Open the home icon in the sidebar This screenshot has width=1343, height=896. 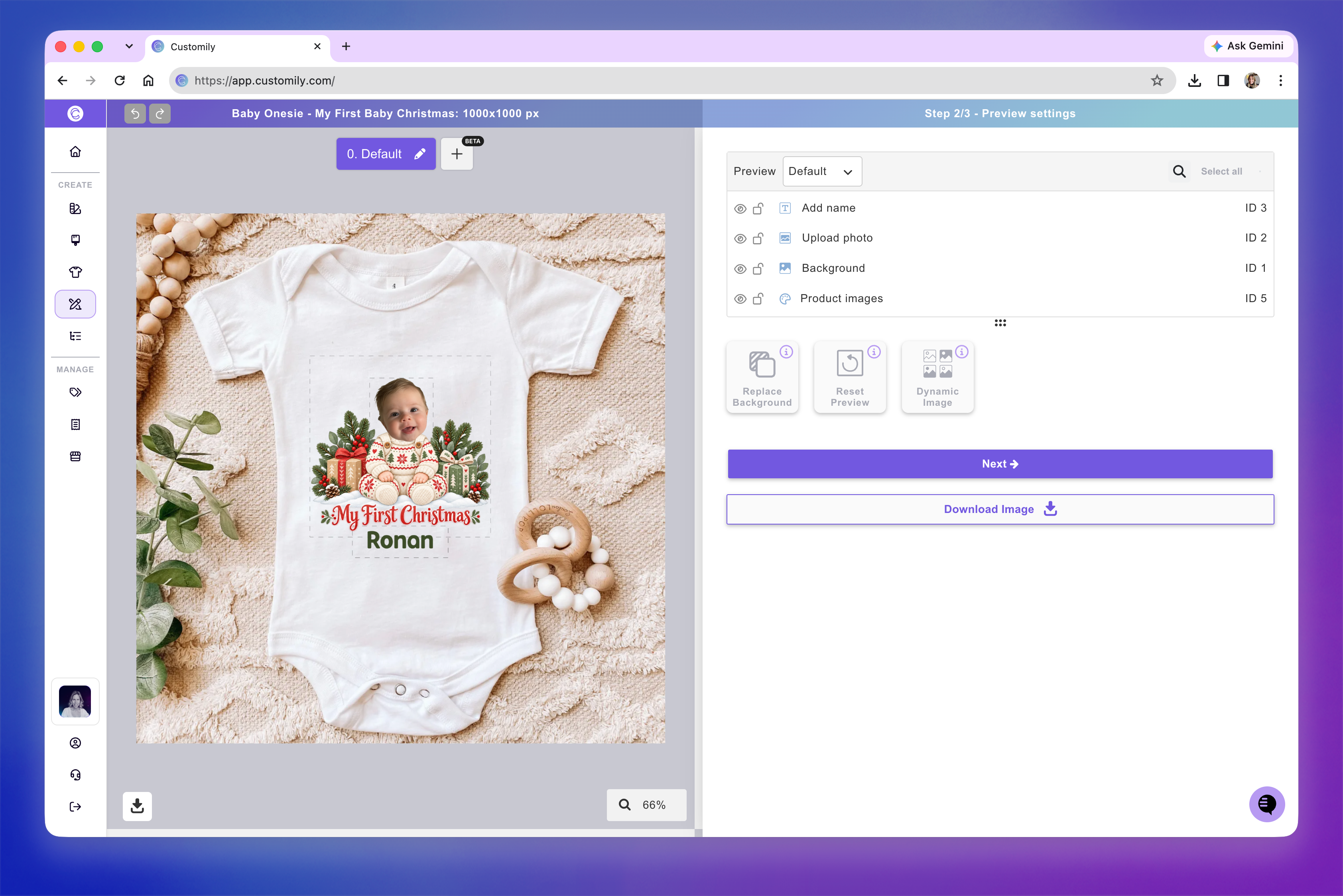pos(75,151)
